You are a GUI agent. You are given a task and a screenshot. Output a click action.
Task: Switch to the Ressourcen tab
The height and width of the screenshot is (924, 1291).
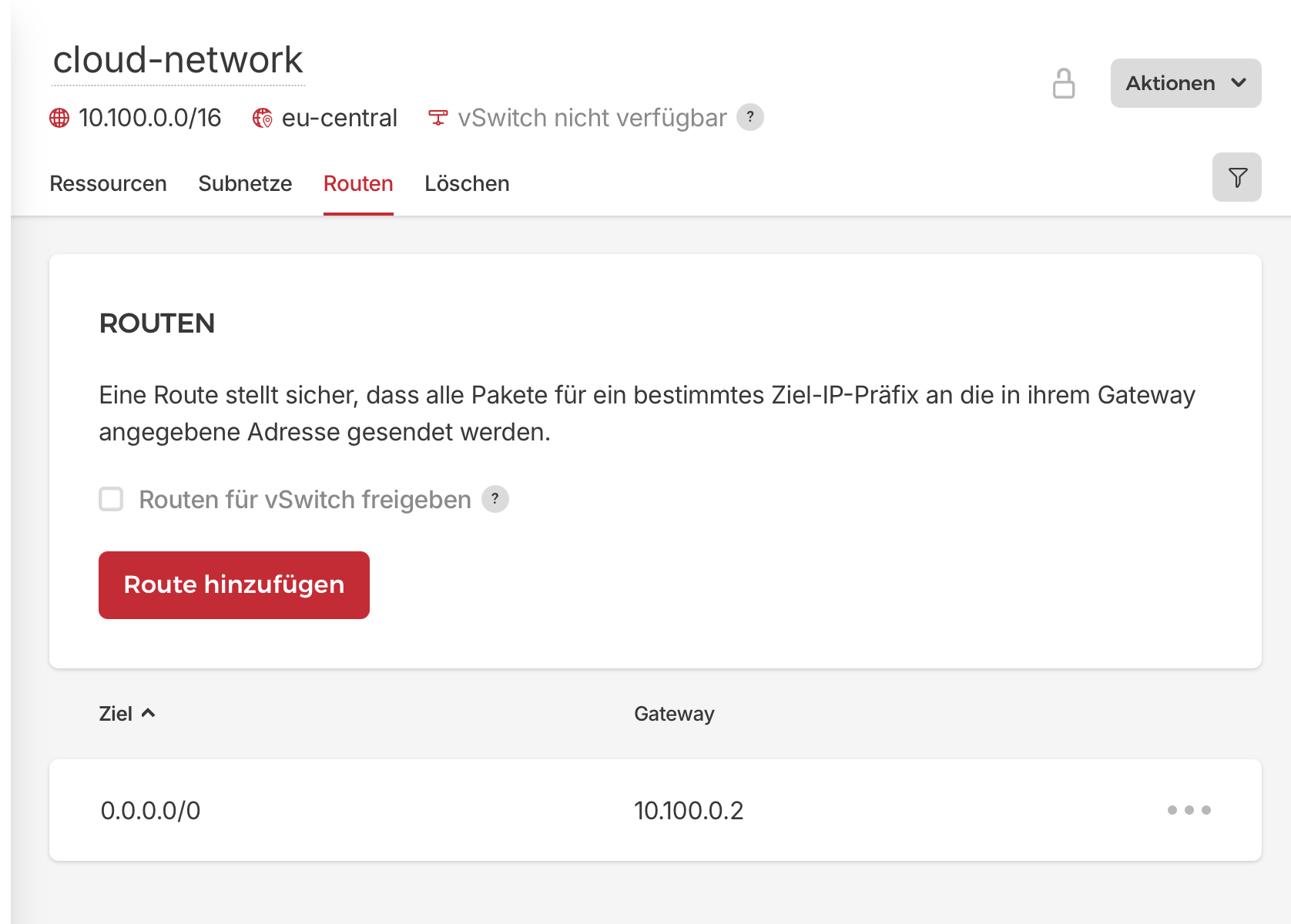click(108, 183)
